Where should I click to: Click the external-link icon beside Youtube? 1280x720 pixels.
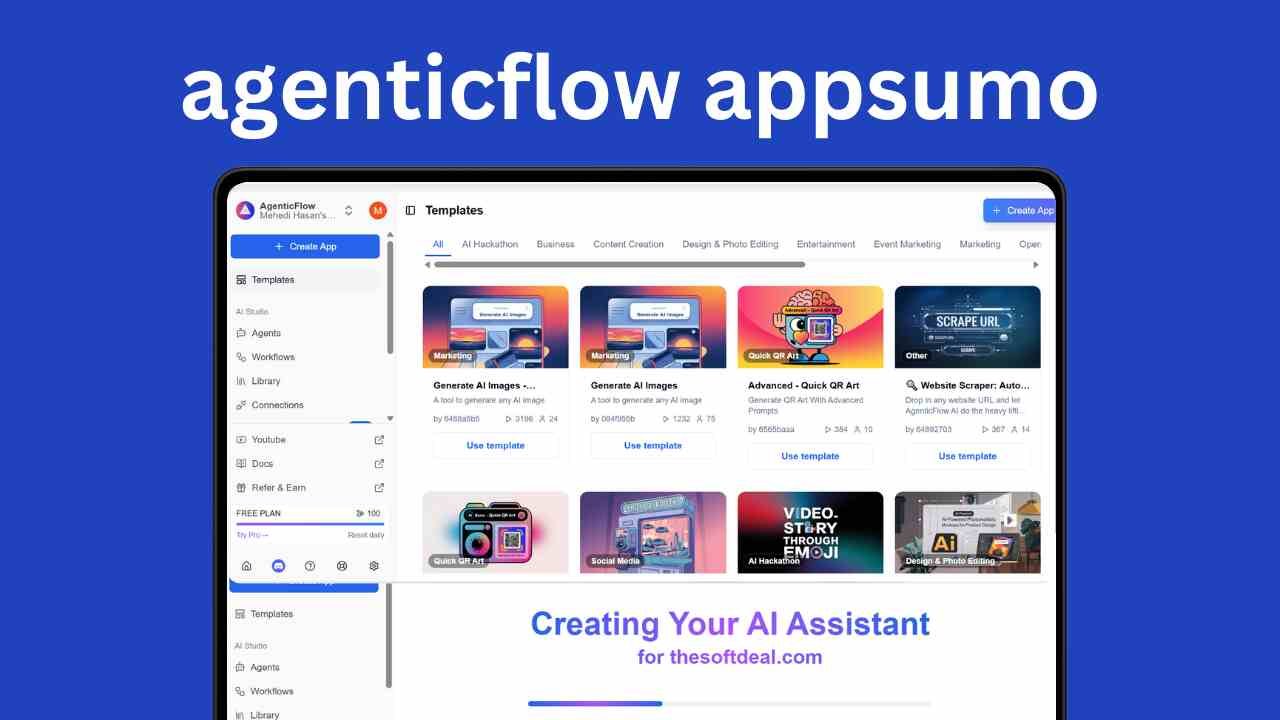point(379,440)
